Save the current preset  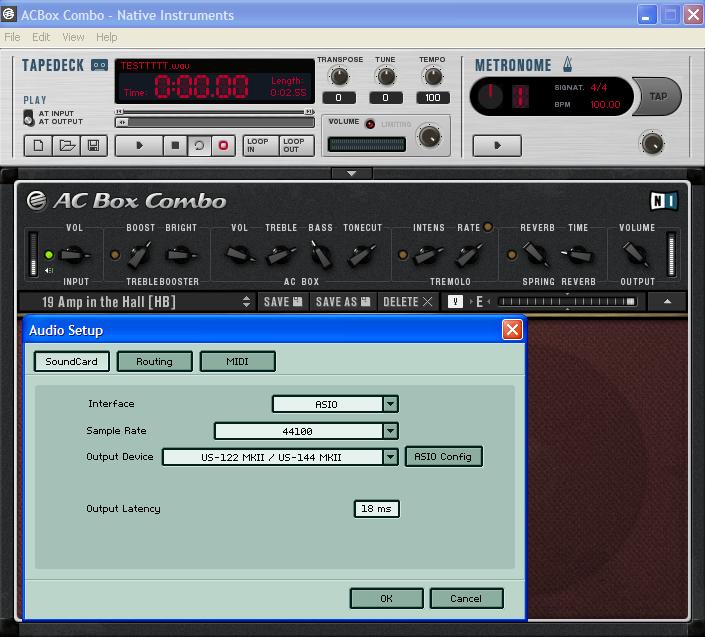(x=283, y=302)
